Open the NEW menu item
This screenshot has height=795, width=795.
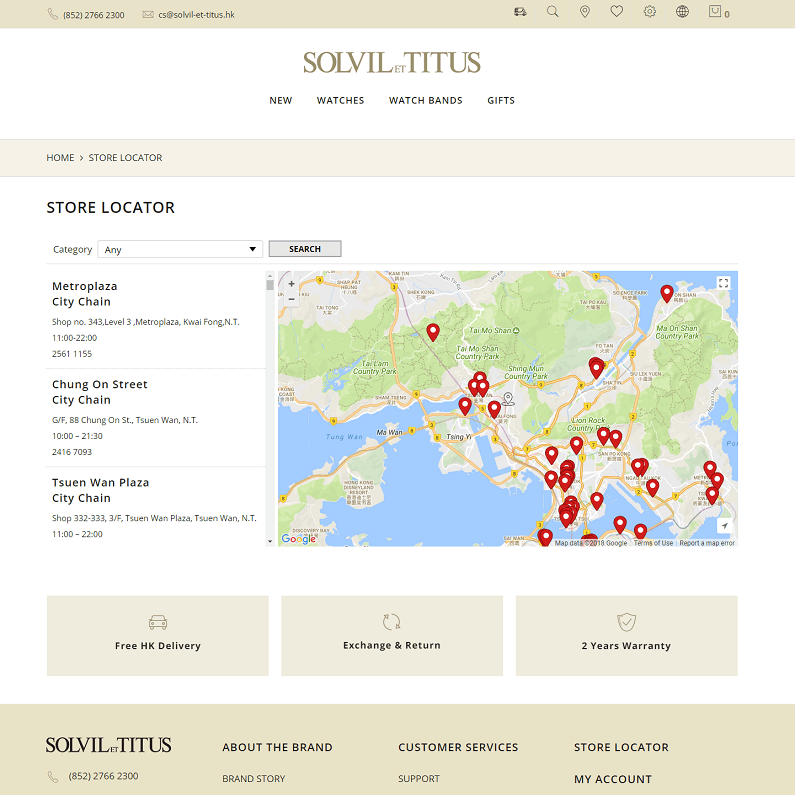pyautogui.click(x=280, y=100)
